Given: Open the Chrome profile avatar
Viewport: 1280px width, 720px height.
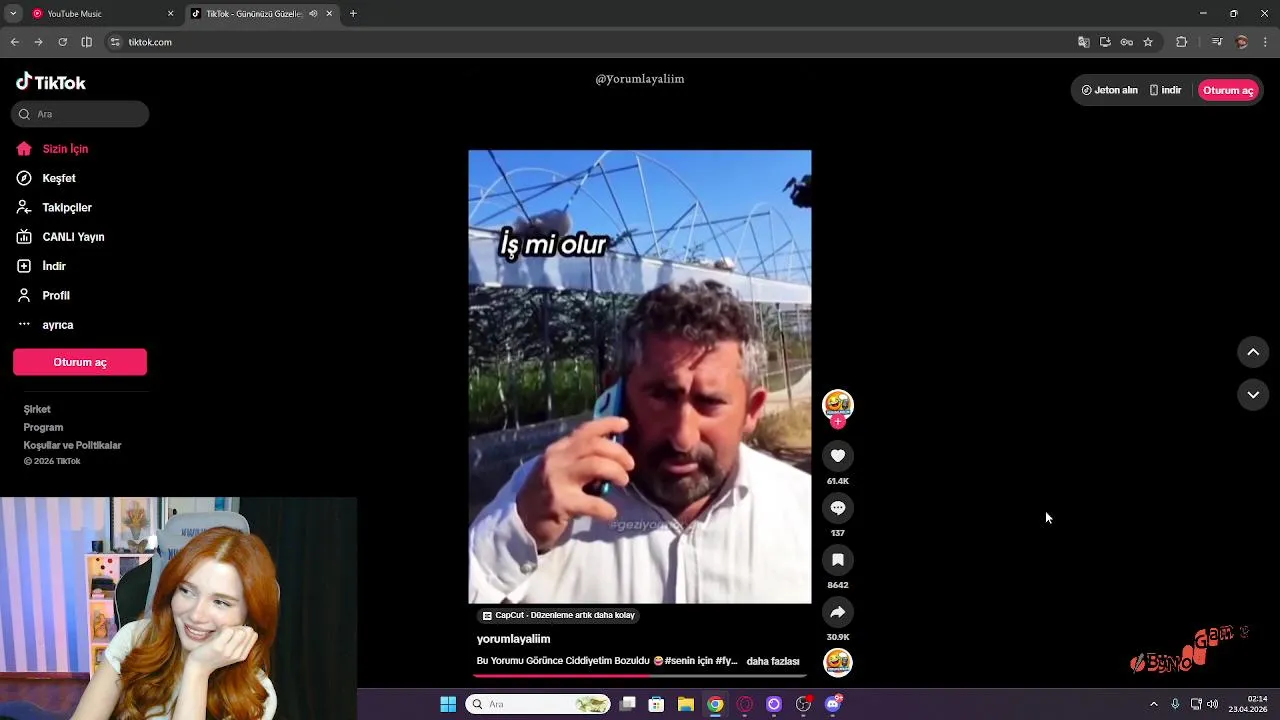Looking at the screenshot, I should pyautogui.click(x=1242, y=42).
